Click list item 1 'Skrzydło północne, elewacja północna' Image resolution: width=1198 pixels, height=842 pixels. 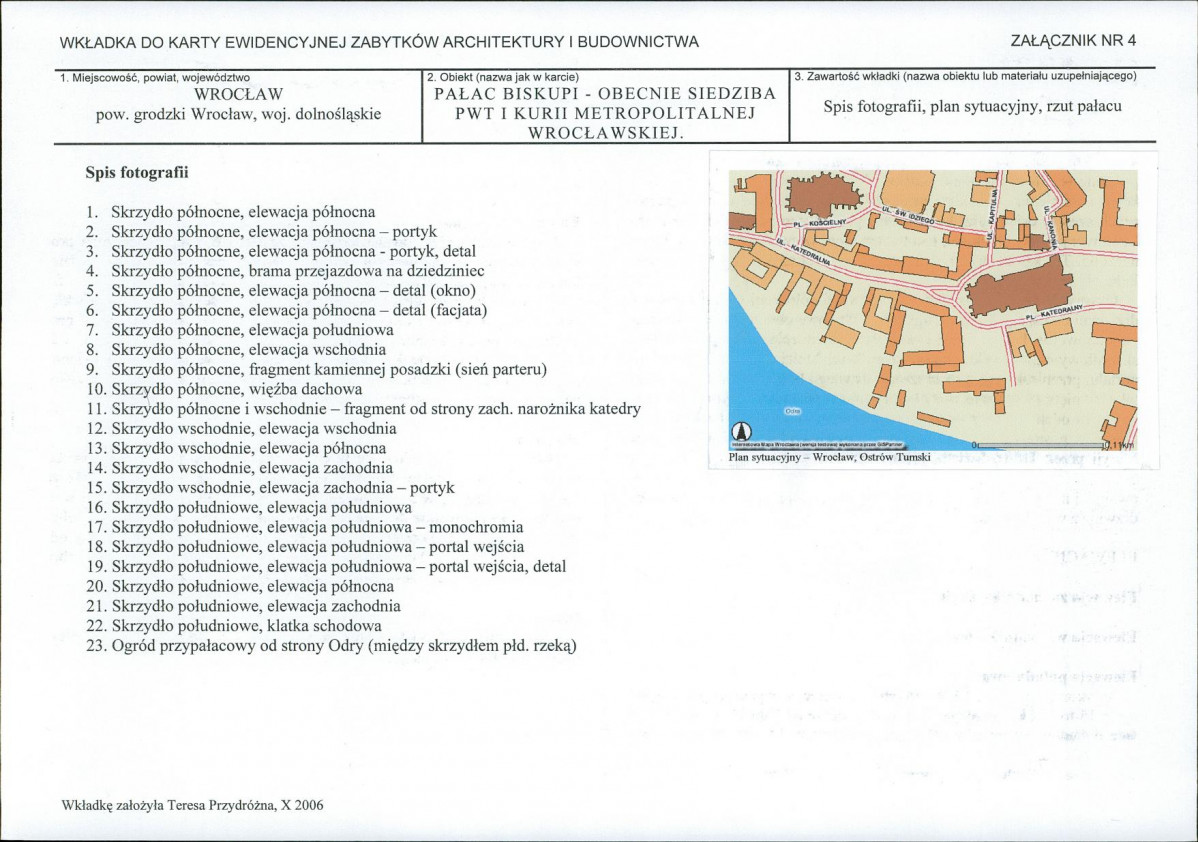(243, 212)
